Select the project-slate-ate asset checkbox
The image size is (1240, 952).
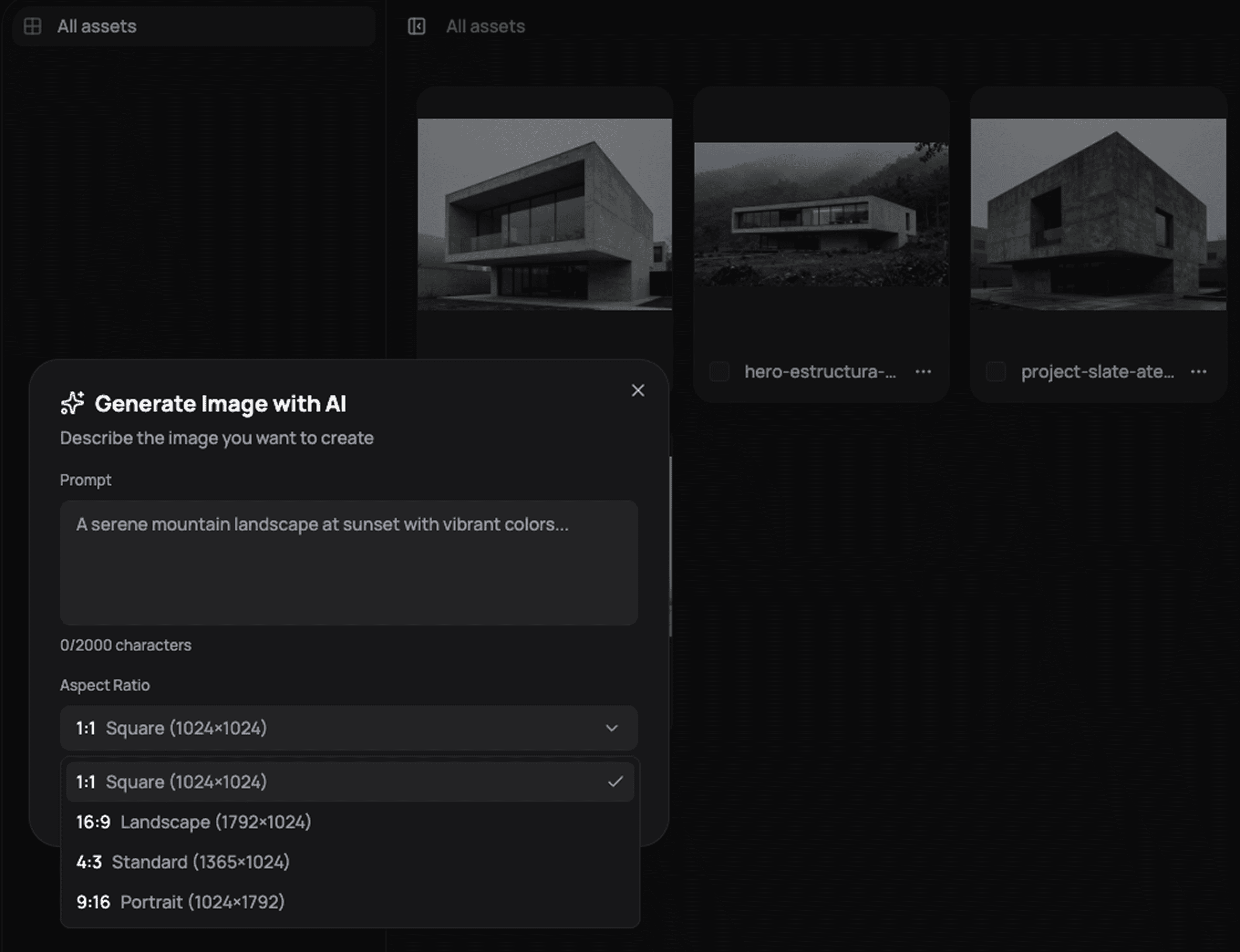click(996, 372)
